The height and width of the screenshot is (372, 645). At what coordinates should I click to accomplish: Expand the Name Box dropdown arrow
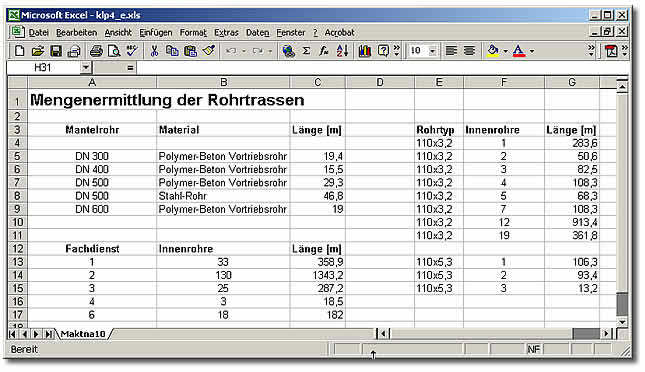click(85, 67)
